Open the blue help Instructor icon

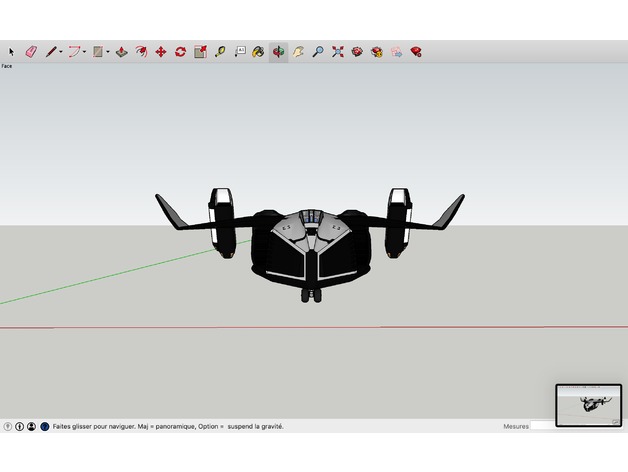click(45, 427)
